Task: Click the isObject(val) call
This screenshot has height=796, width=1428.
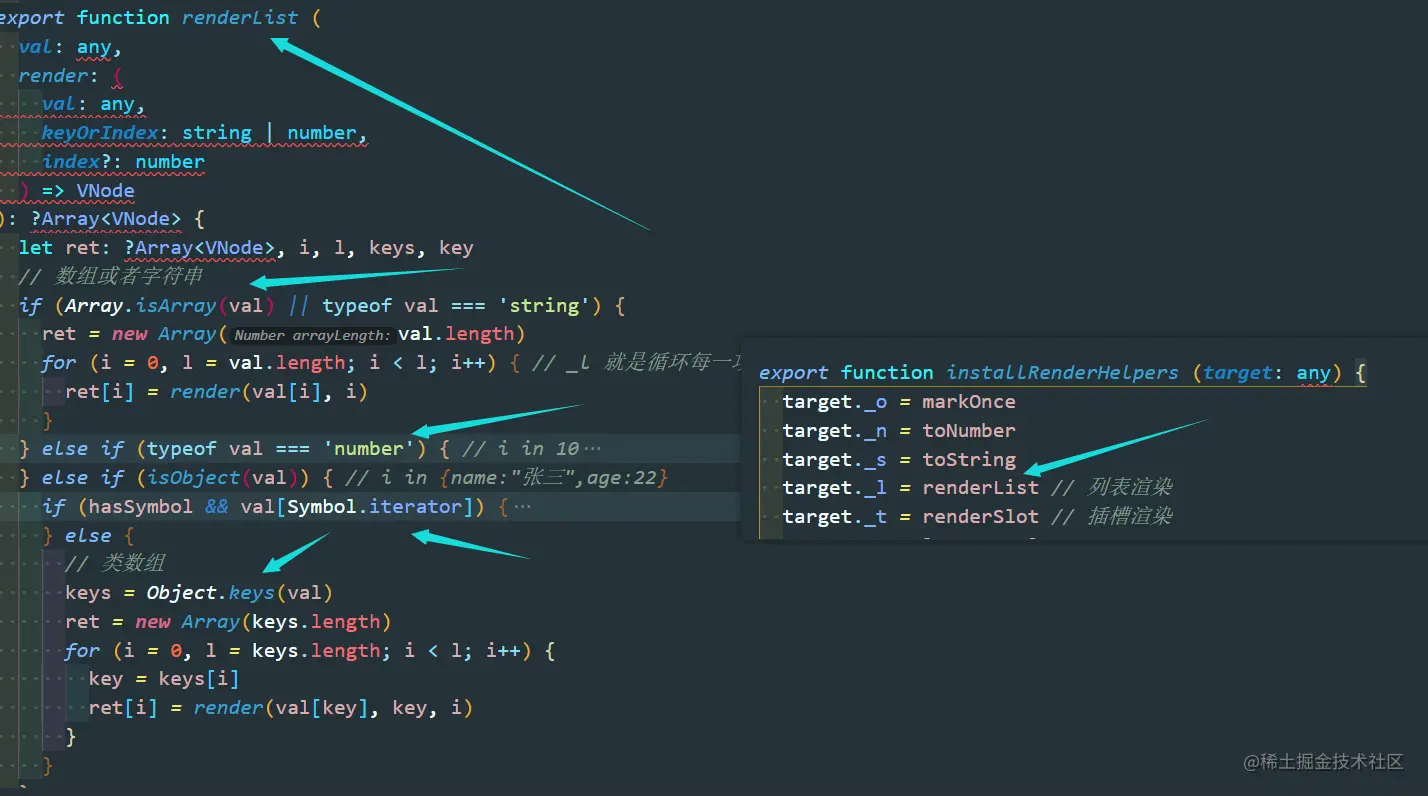Action: coord(228,478)
